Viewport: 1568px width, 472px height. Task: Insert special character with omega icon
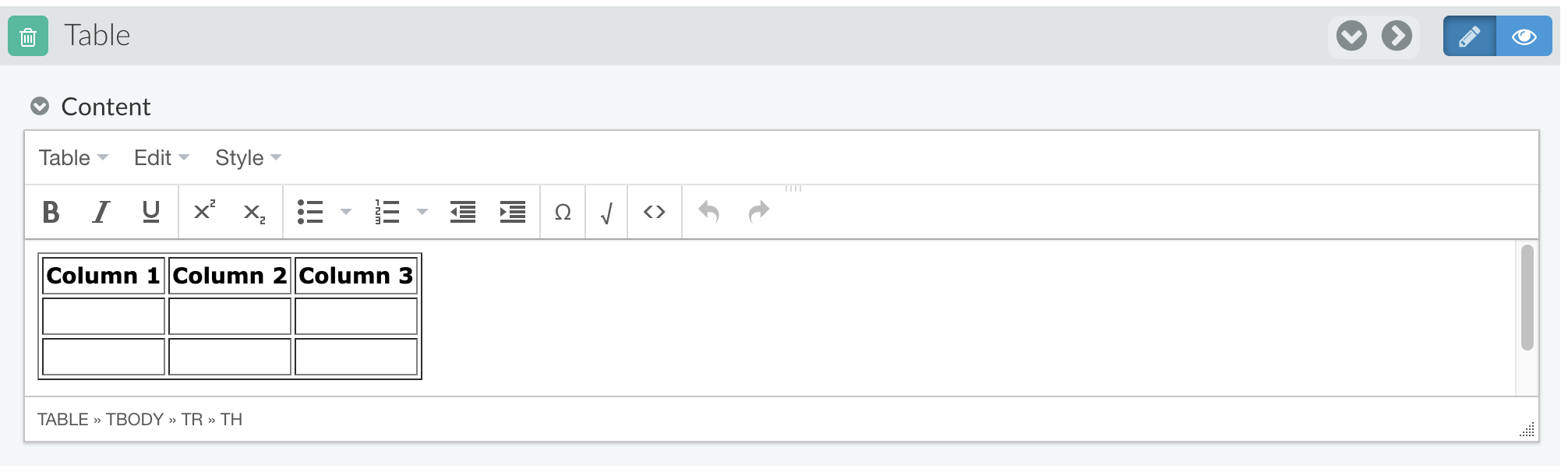(x=563, y=212)
